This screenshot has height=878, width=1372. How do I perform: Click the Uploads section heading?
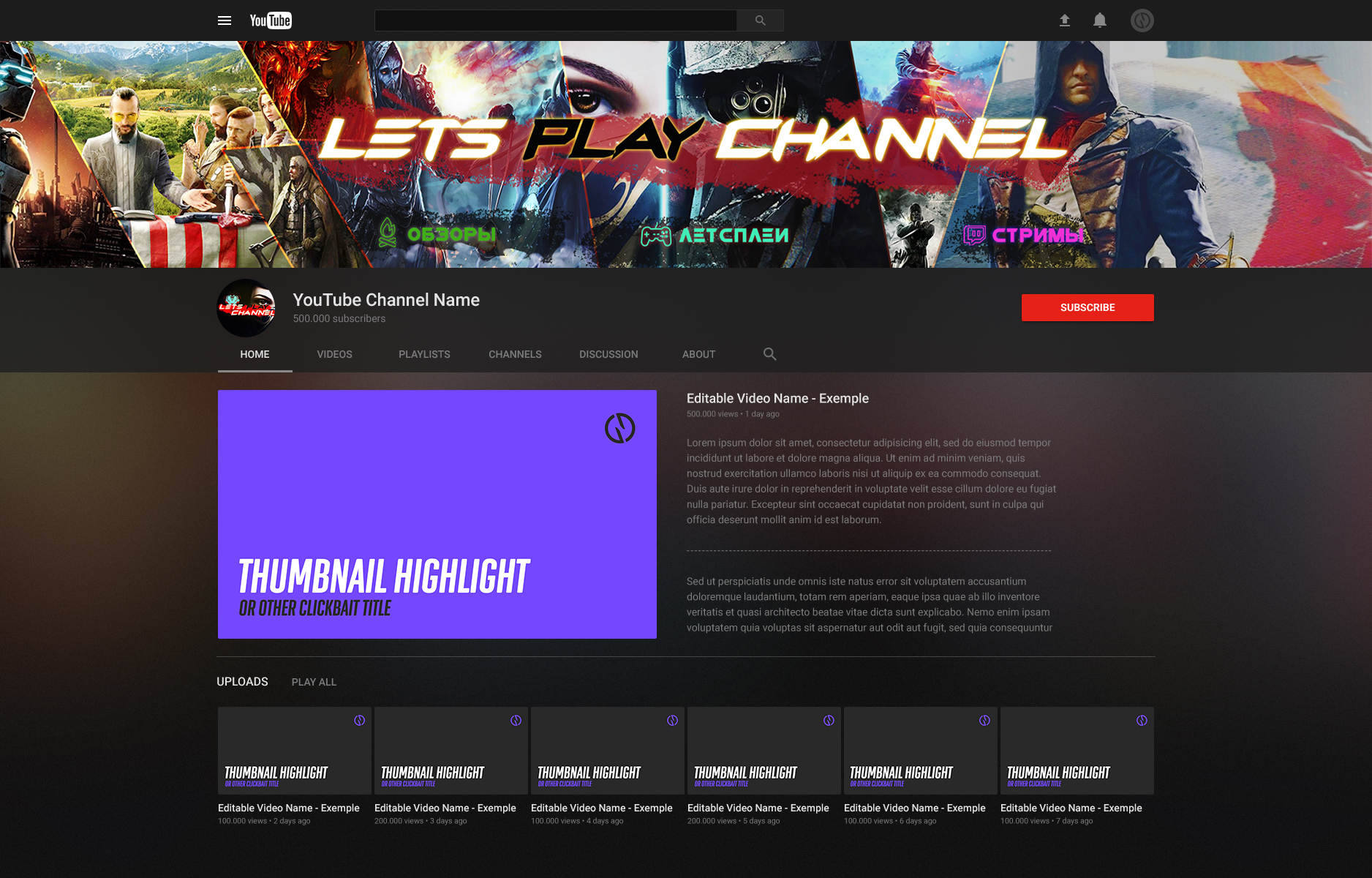pos(242,681)
